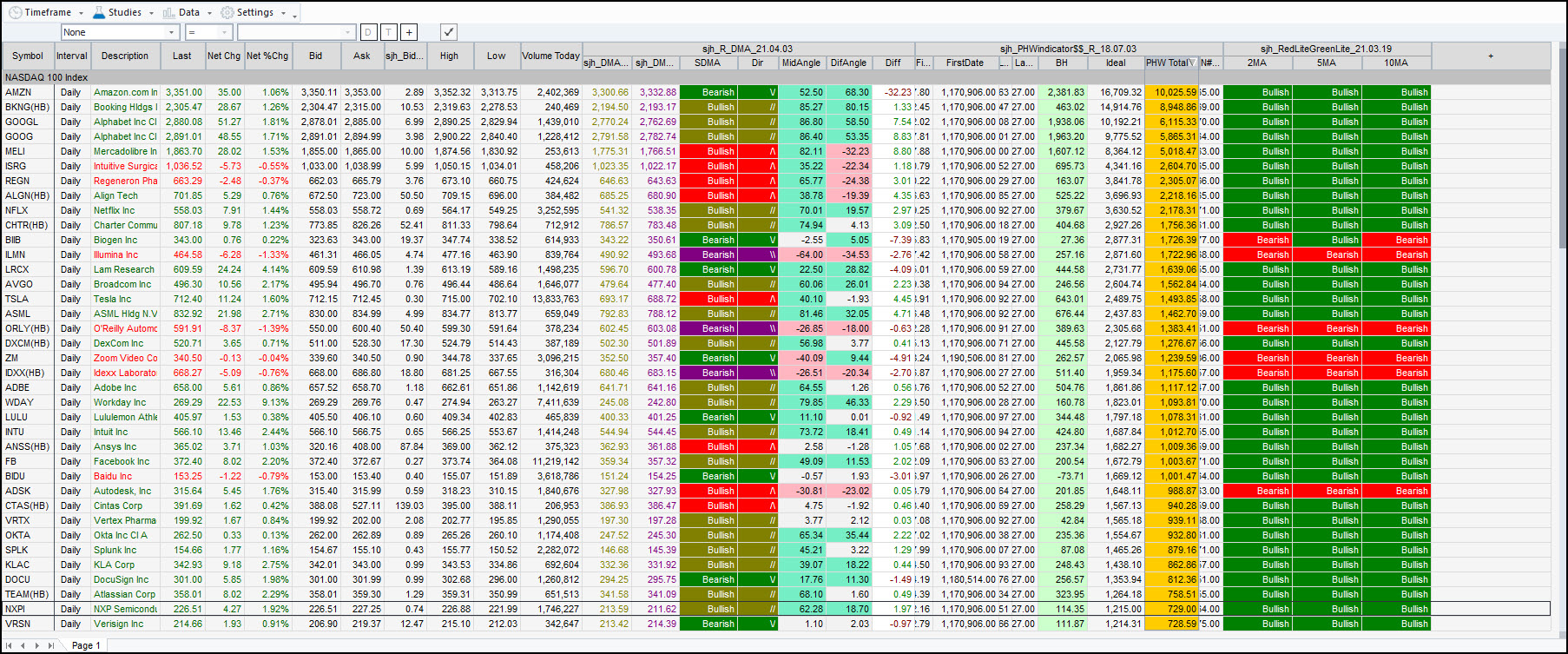Select the AMZN symbol cell
Image resolution: width=1568 pixels, height=654 pixels.
pos(28,92)
